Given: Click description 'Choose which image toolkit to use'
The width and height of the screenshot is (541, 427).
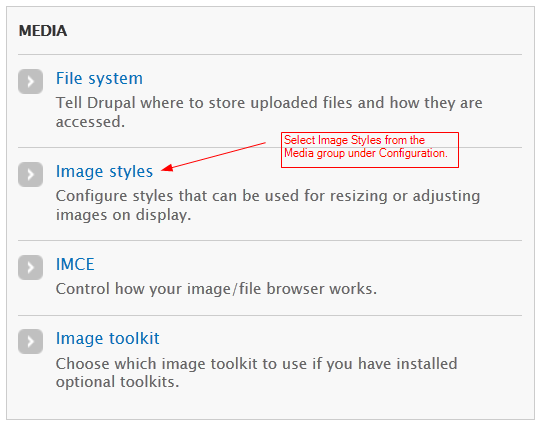Looking at the screenshot, I should pyautogui.click(x=257, y=373).
